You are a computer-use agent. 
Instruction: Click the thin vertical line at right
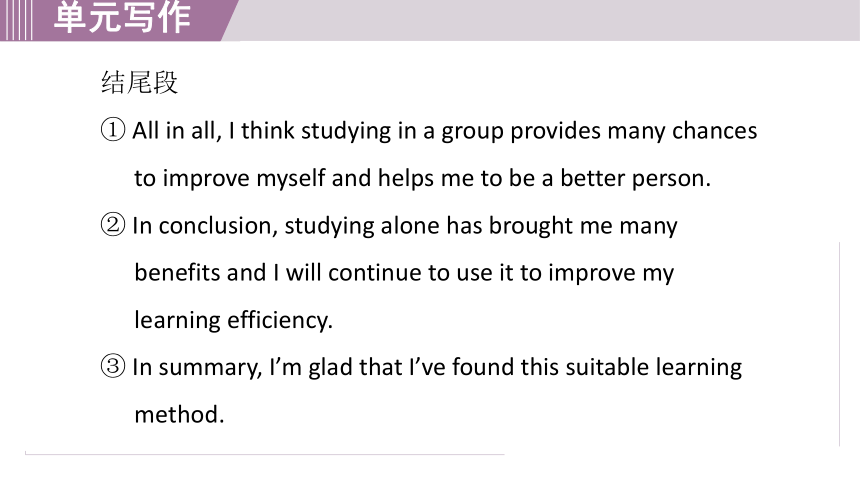pyautogui.click(x=840, y=344)
